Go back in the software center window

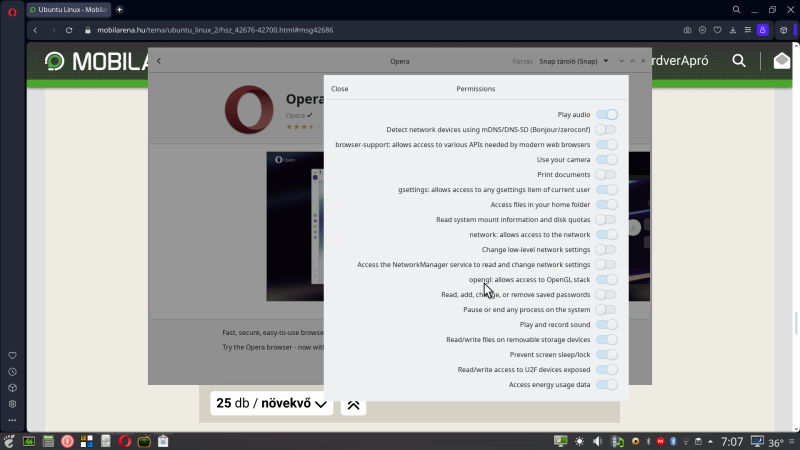[x=159, y=61]
